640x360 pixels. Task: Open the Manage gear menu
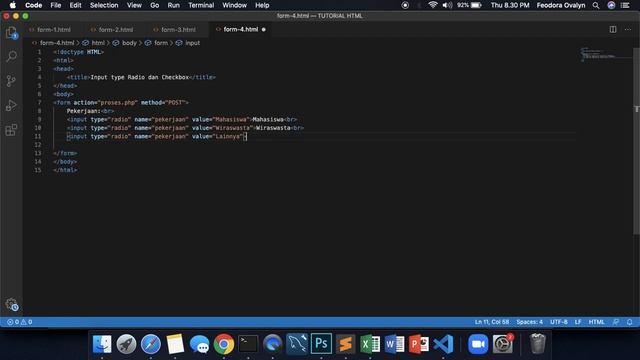pos(11,304)
